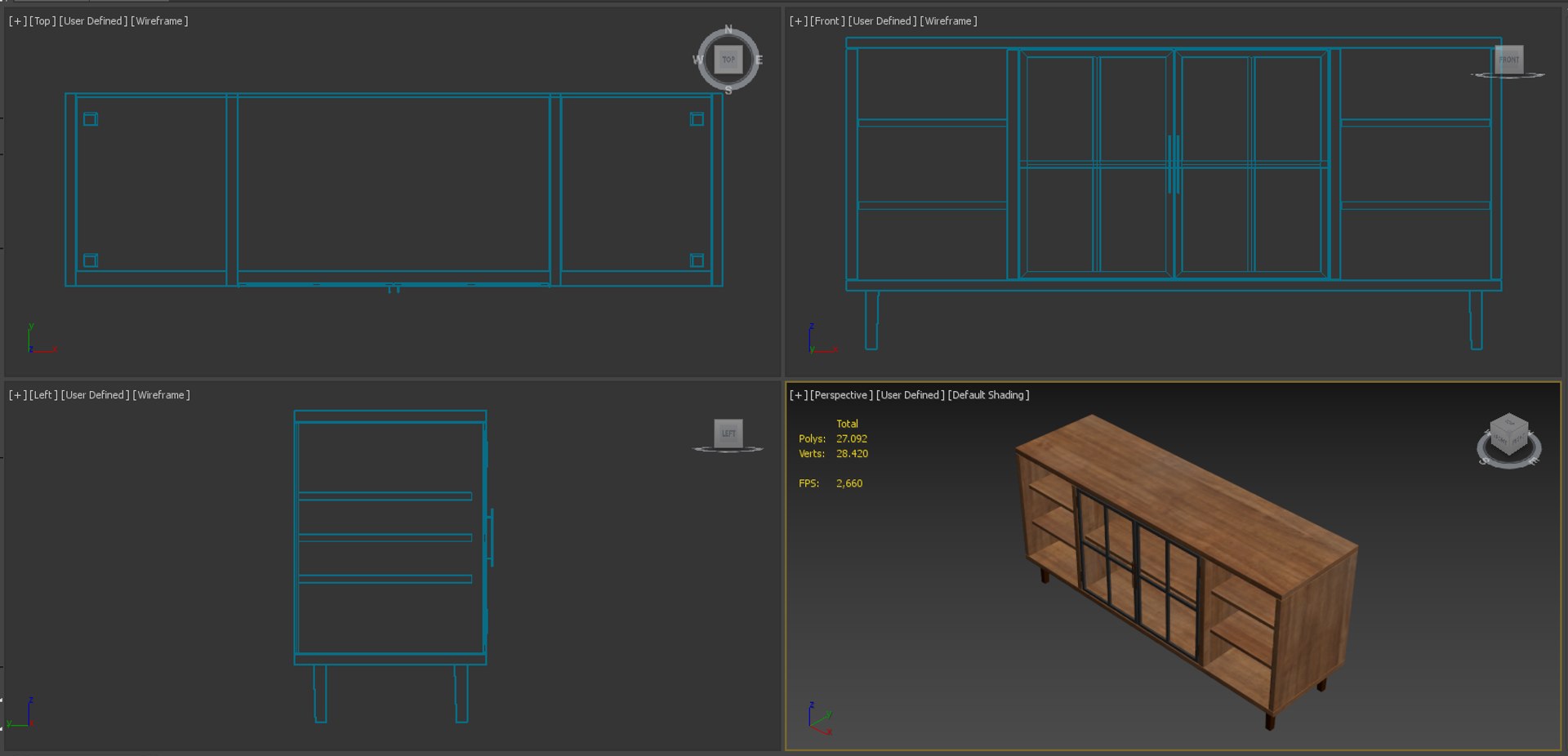Click the FRONT face of the Front ViewCube
Screen dimensions: 1568x756
[1508, 60]
